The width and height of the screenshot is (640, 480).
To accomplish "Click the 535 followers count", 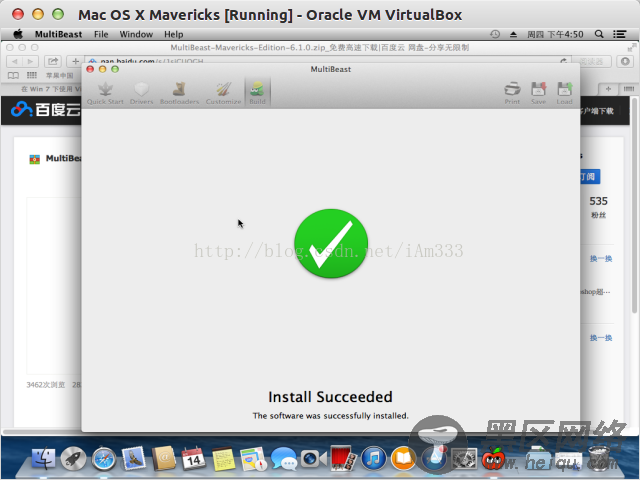I will coord(598,201).
